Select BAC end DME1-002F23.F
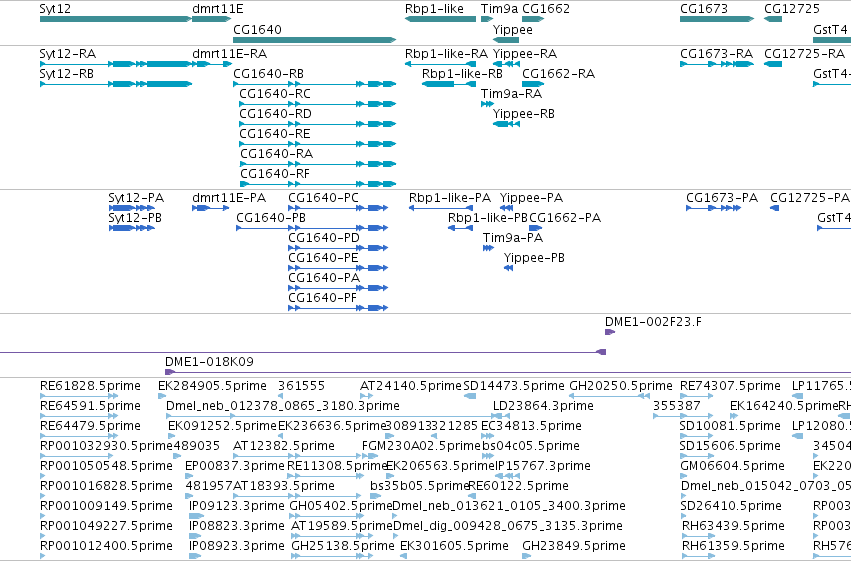 [610, 332]
